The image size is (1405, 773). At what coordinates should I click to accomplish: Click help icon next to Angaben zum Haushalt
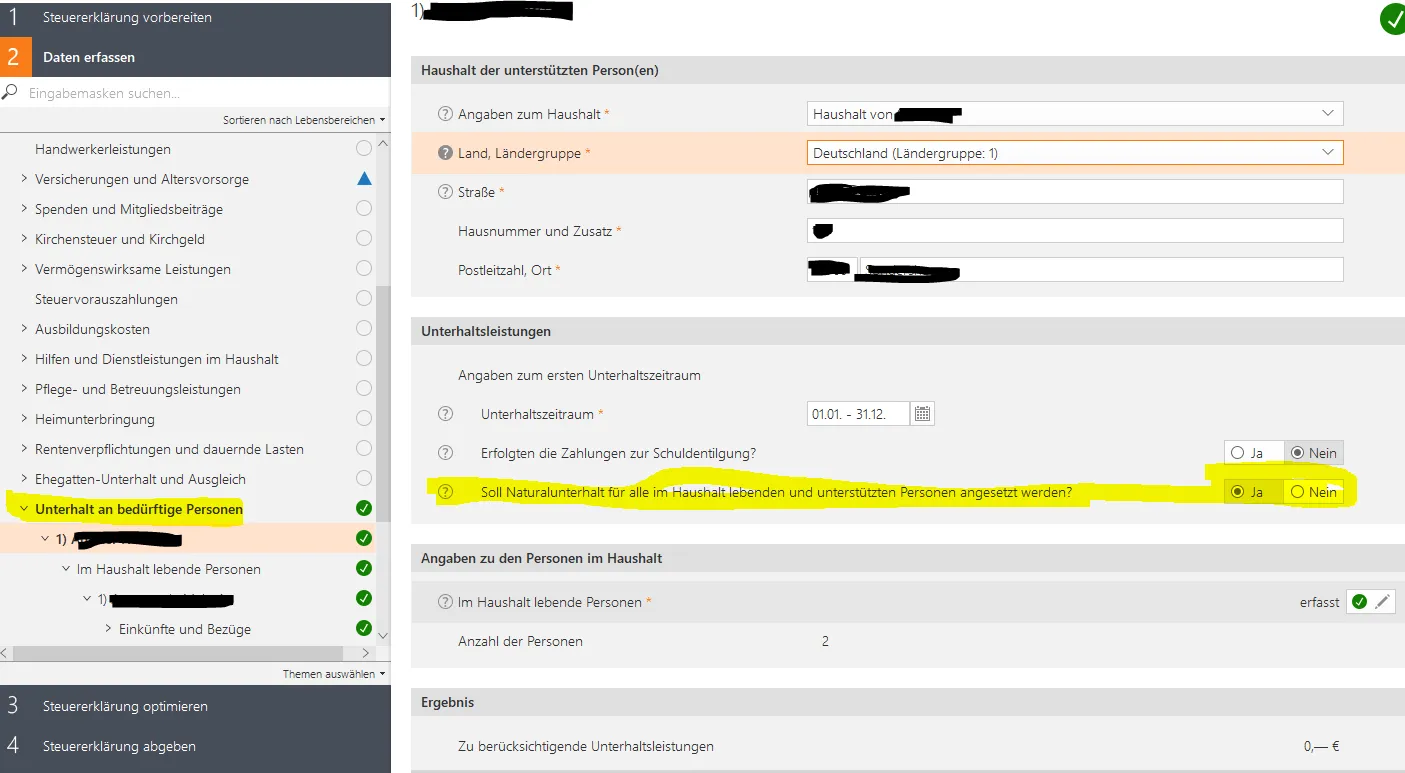click(446, 114)
